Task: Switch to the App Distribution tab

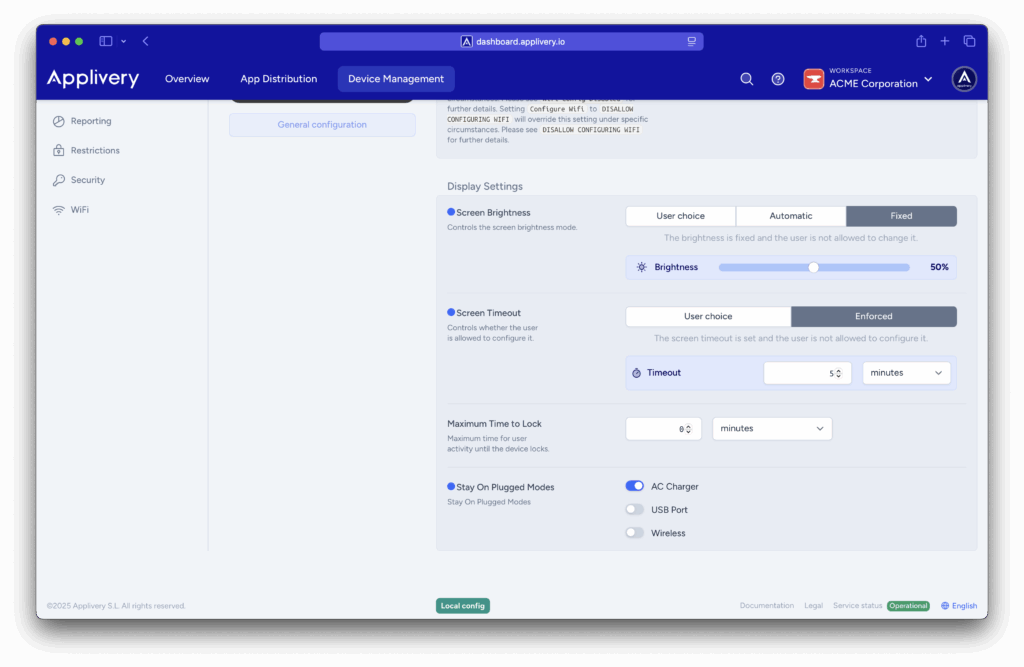Action: click(278, 79)
